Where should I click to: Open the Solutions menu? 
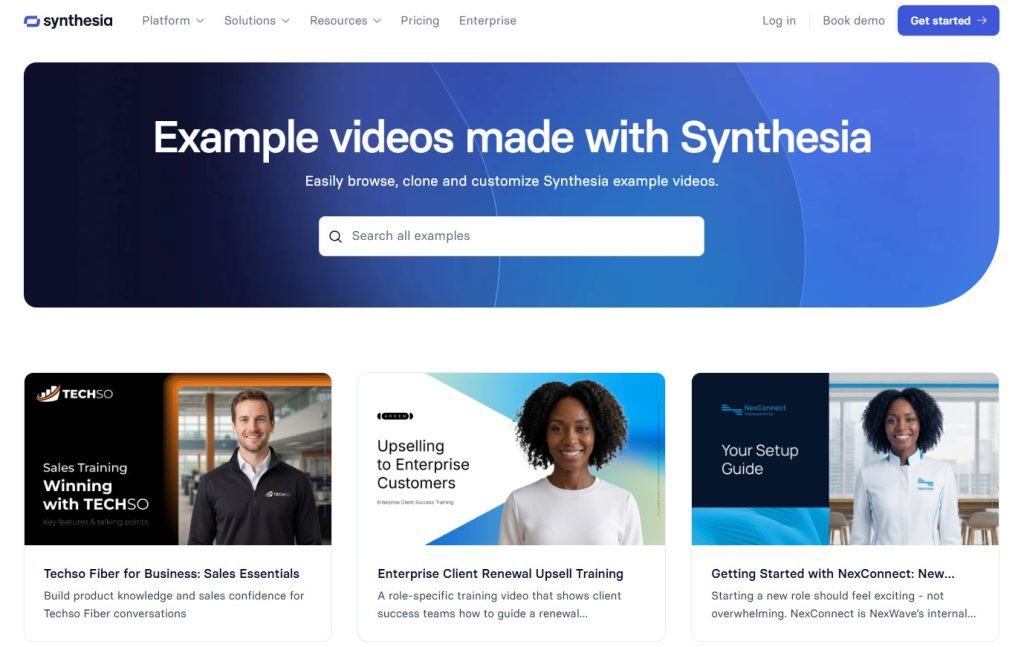pyautogui.click(x=257, y=21)
